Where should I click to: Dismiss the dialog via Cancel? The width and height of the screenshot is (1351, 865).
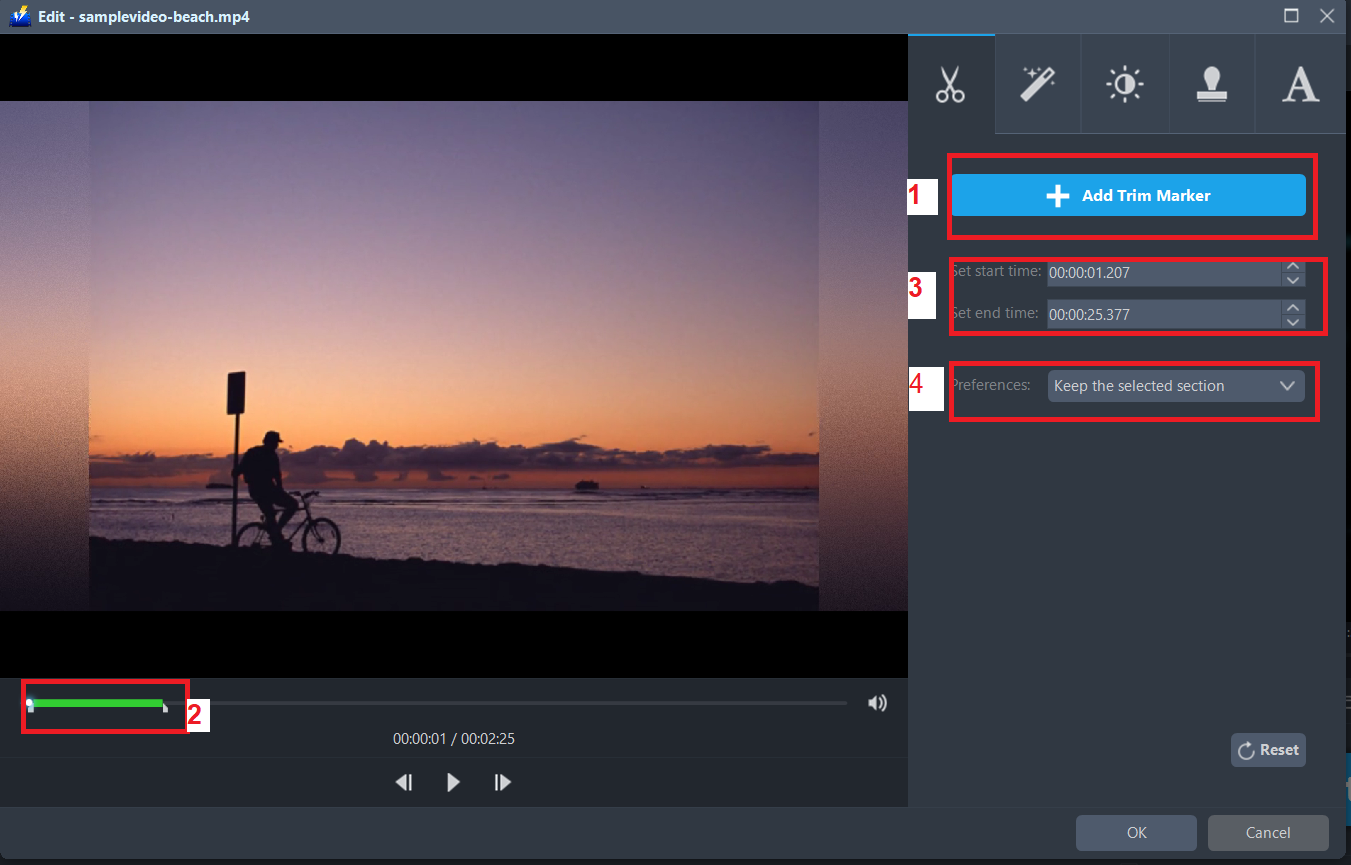point(1268,832)
